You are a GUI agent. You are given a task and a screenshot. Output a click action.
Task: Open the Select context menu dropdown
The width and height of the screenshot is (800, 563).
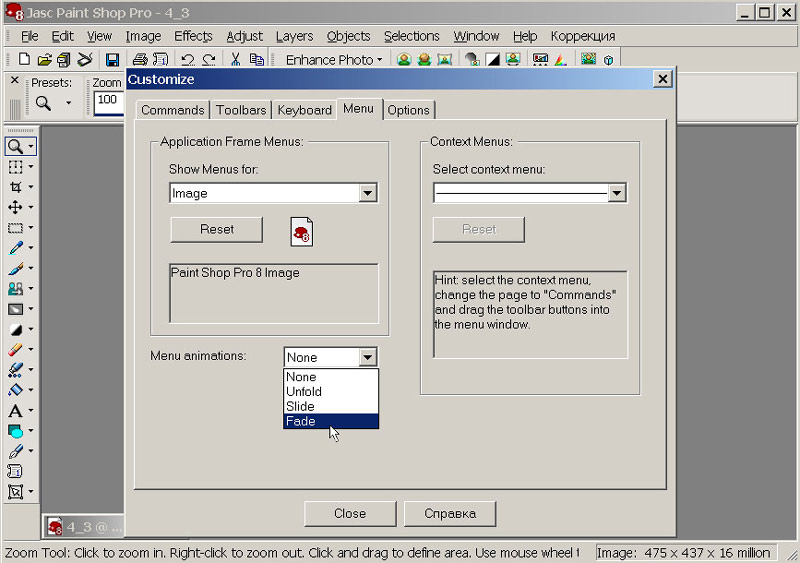(616, 193)
